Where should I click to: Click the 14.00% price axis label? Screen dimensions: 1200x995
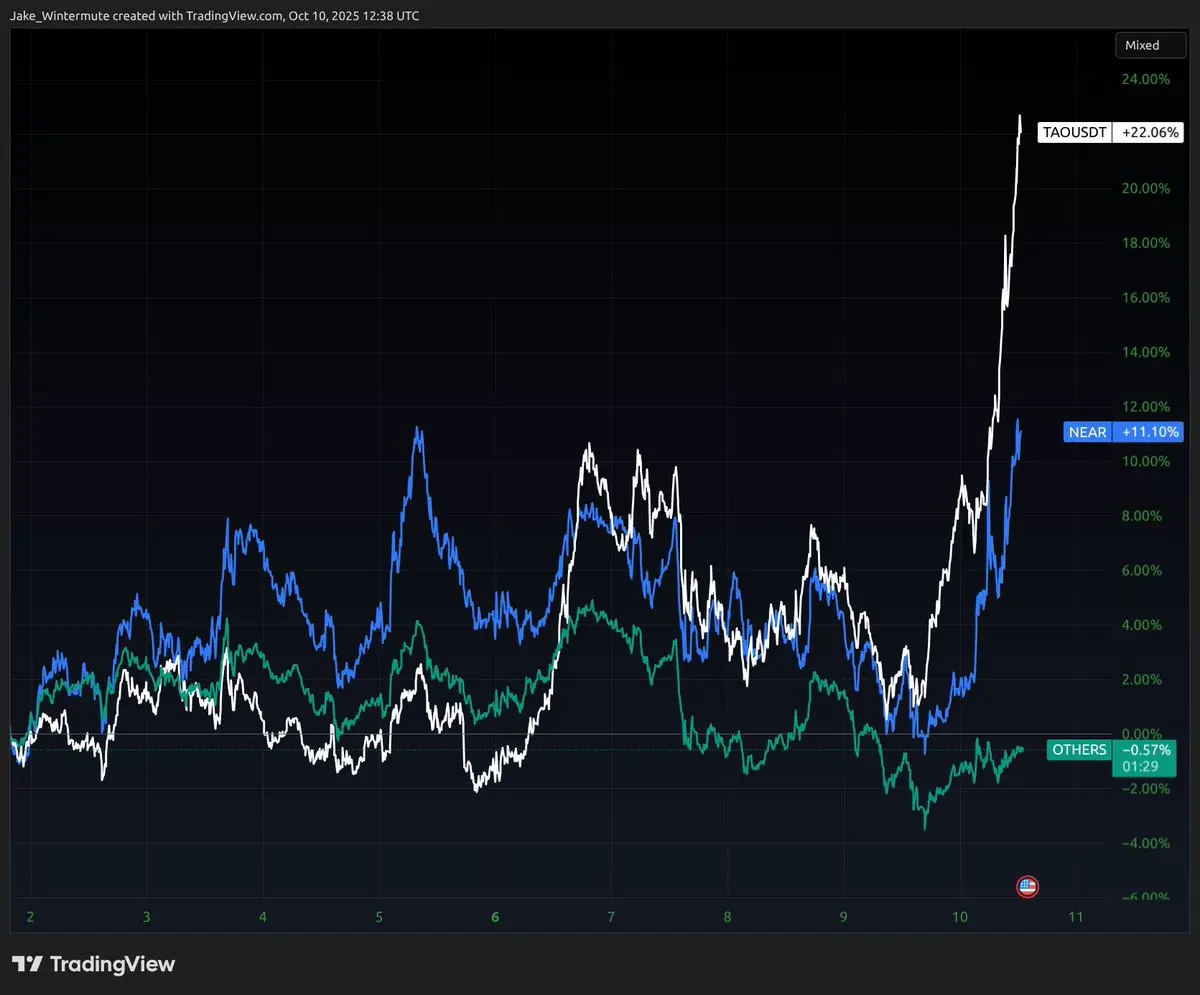[1144, 352]
